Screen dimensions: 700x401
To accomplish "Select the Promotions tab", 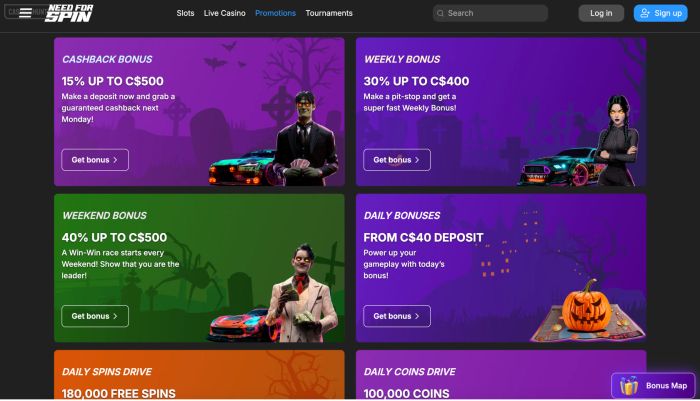I will pyautogui.click(x=275, y=13).
